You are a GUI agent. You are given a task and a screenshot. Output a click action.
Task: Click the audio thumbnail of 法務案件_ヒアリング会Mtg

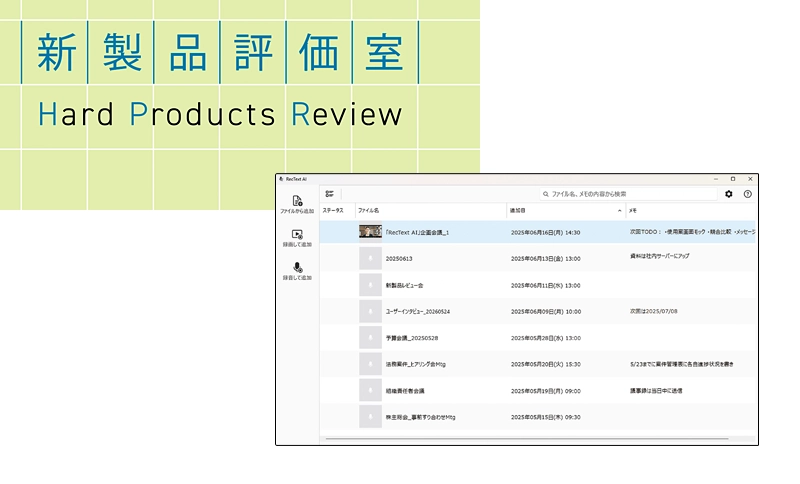tap(370, 364)
